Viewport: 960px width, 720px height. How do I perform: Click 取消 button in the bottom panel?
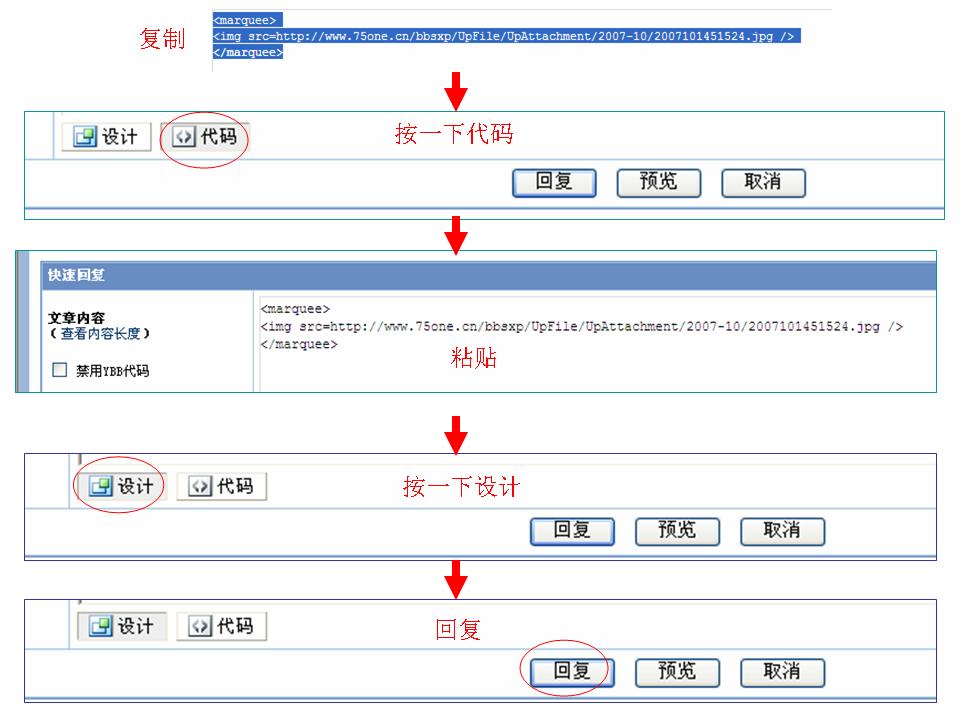pyautogui.click(x=782, y=672)
